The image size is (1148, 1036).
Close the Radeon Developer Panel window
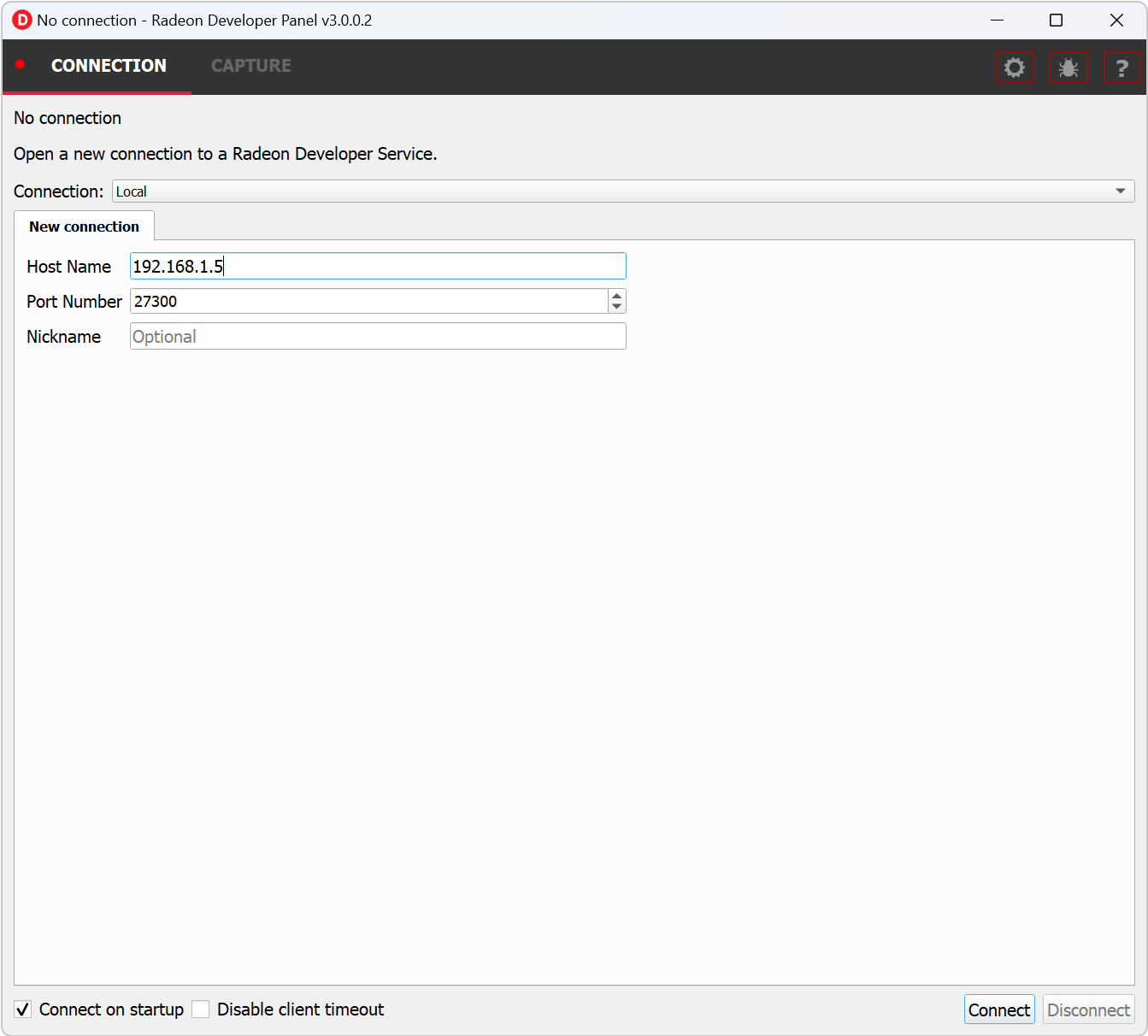[x=1116, y=21]
